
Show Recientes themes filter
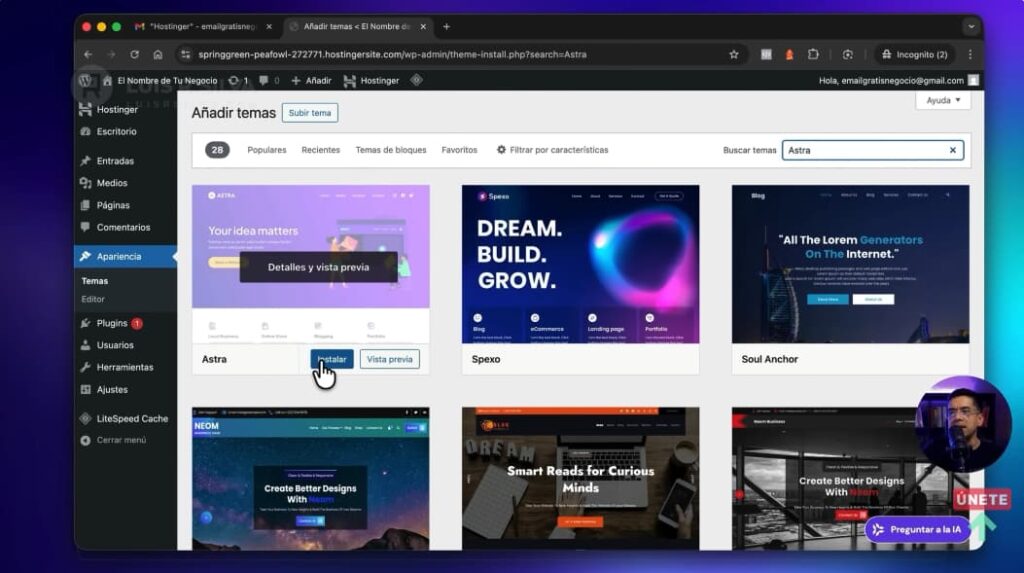point(321,150)
